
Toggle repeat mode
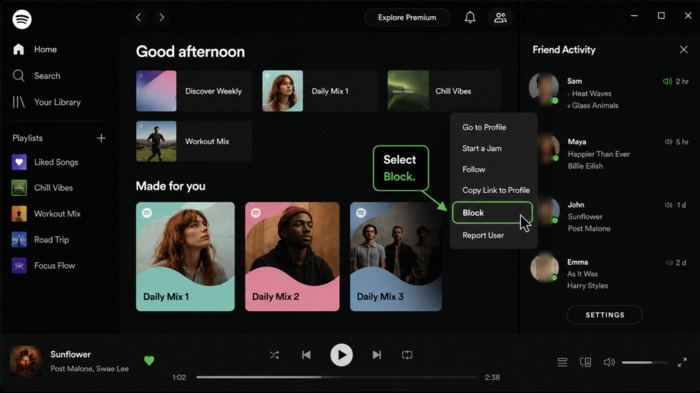tap(407, 355)
